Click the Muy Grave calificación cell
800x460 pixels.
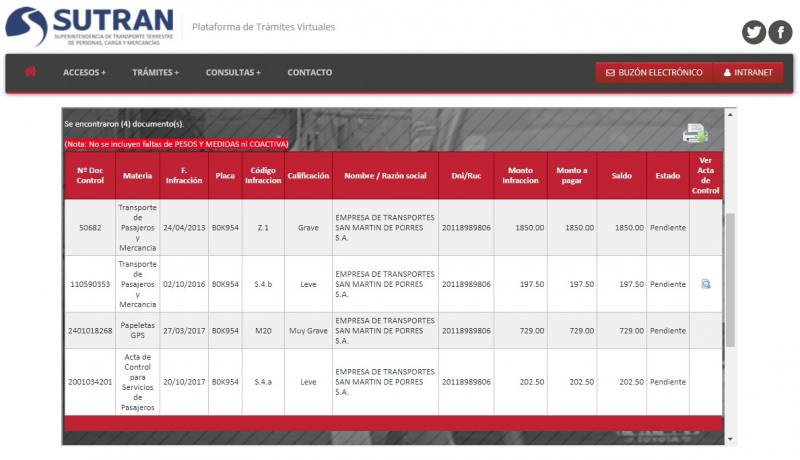click(x=308, y=330)
